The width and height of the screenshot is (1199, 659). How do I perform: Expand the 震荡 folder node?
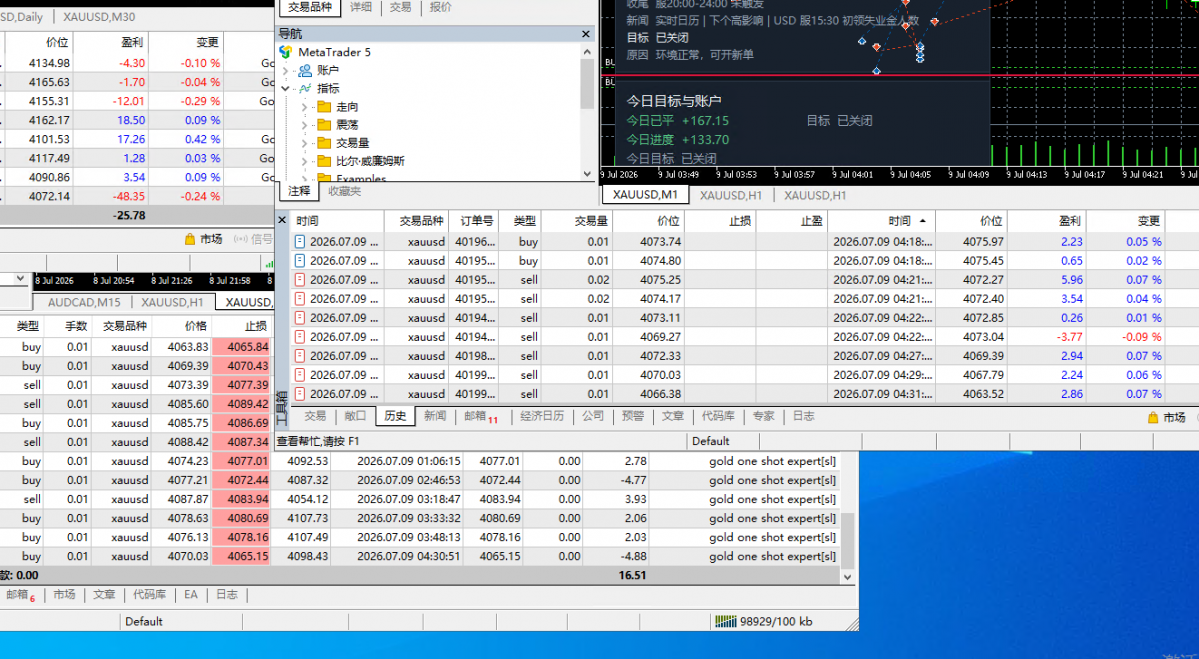click(304, 125)
